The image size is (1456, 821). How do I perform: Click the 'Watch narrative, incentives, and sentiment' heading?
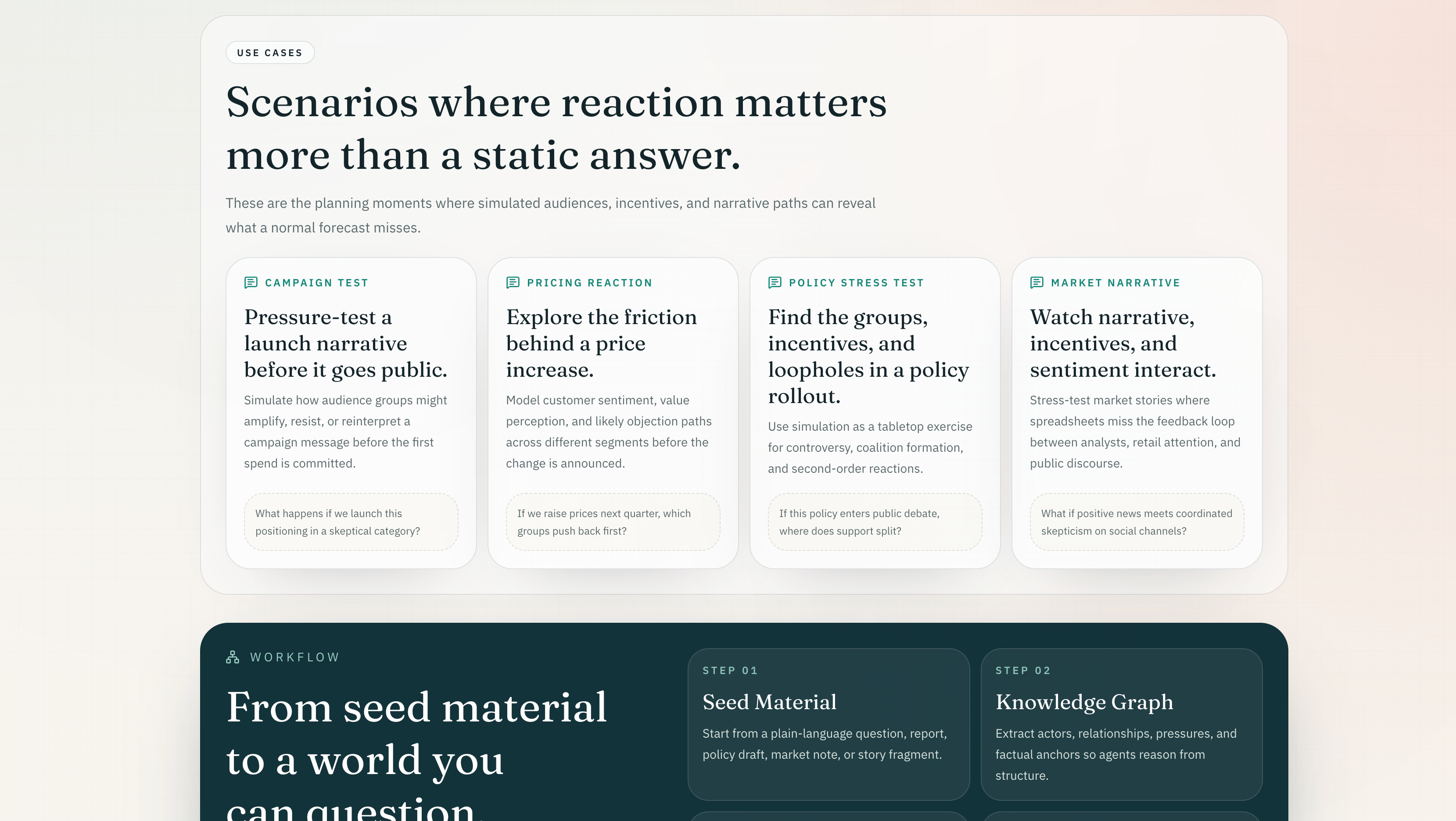tap(1123, 343)
